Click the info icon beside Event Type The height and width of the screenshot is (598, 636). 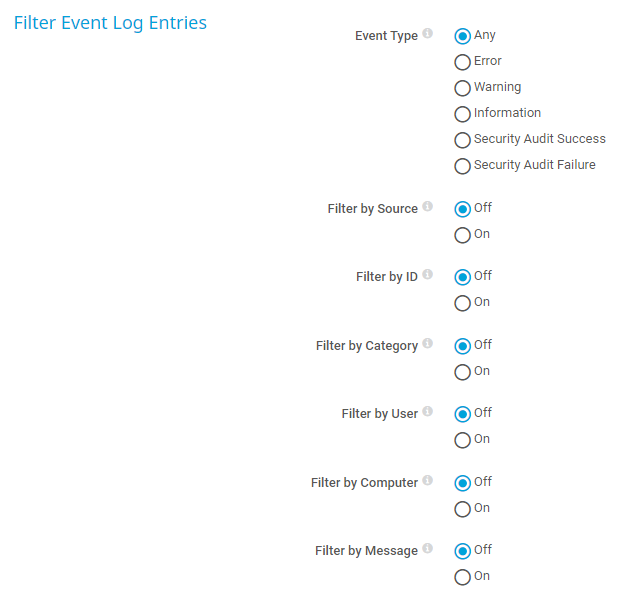(428, 34)
